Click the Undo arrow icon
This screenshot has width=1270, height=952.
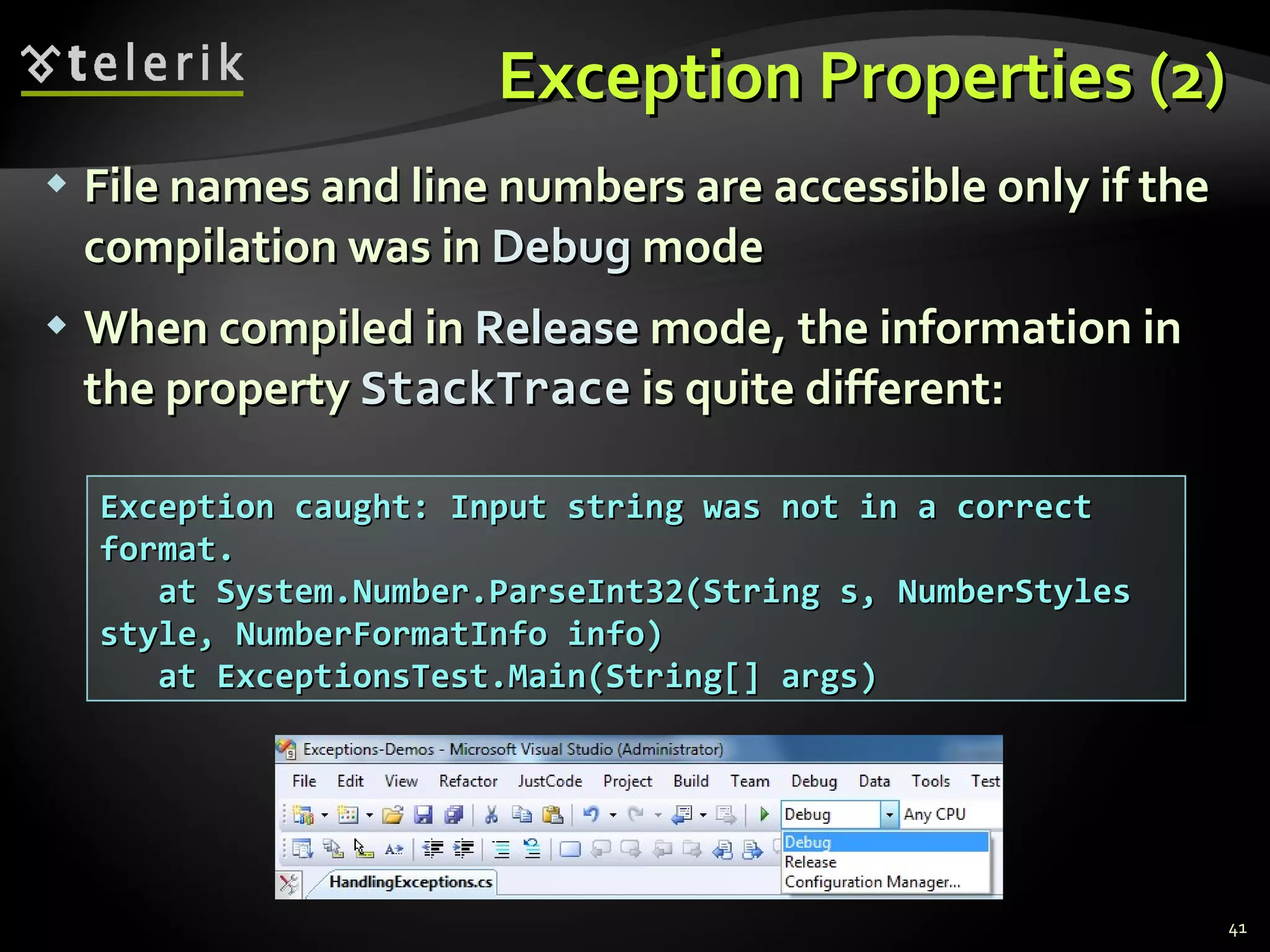tap(591, 814)
